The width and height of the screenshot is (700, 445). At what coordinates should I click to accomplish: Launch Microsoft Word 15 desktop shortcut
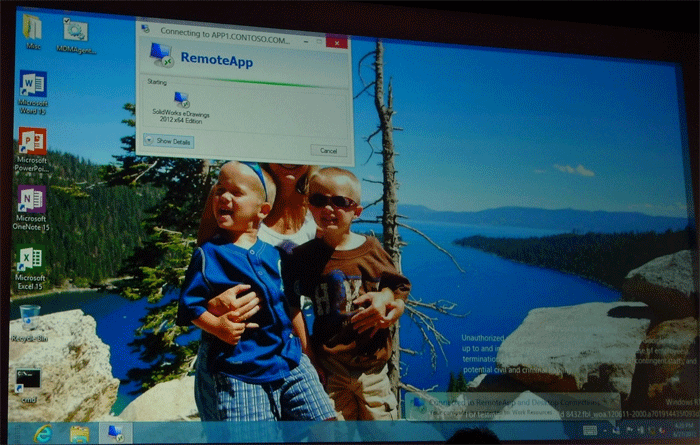click(x=32, y=84)
